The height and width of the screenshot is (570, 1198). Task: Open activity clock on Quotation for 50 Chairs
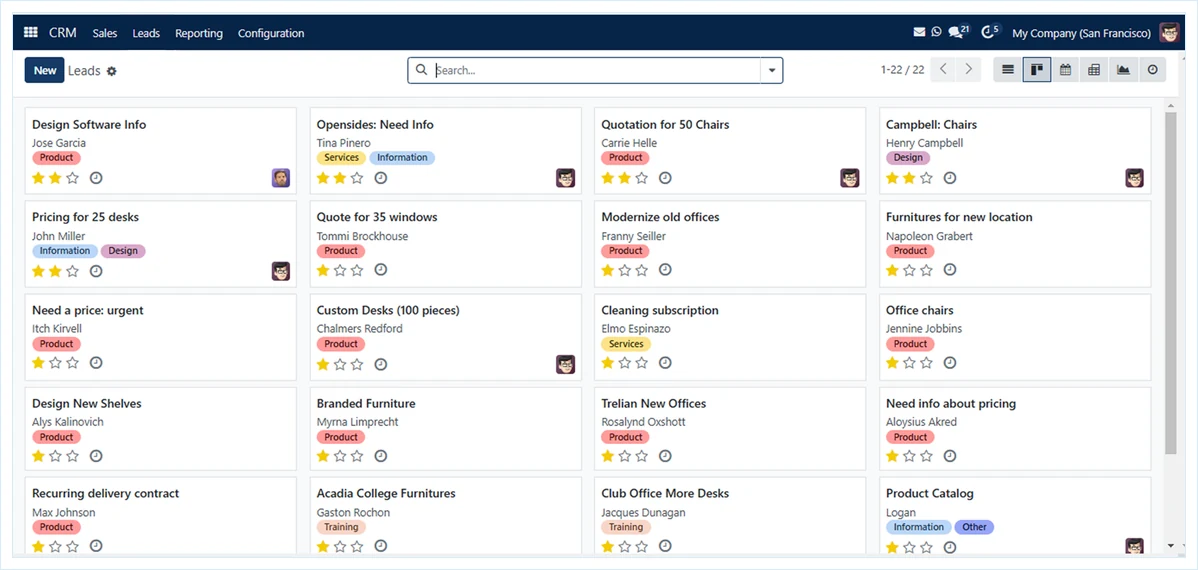(665, 178)
